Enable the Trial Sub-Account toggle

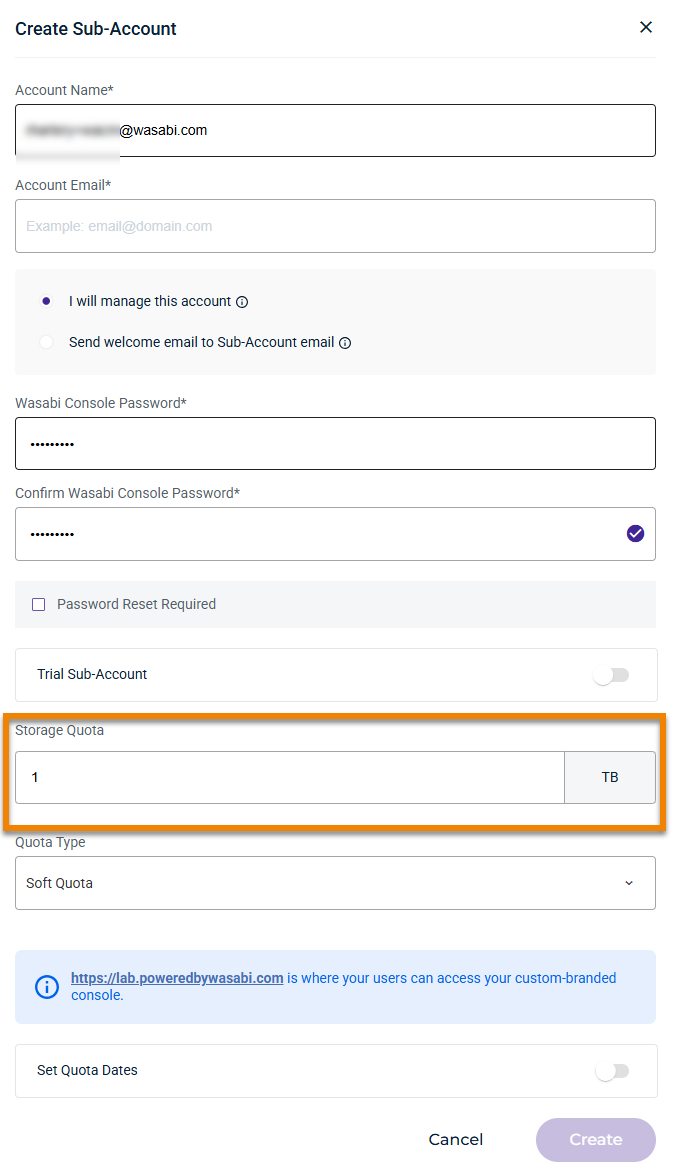(611, 675)
